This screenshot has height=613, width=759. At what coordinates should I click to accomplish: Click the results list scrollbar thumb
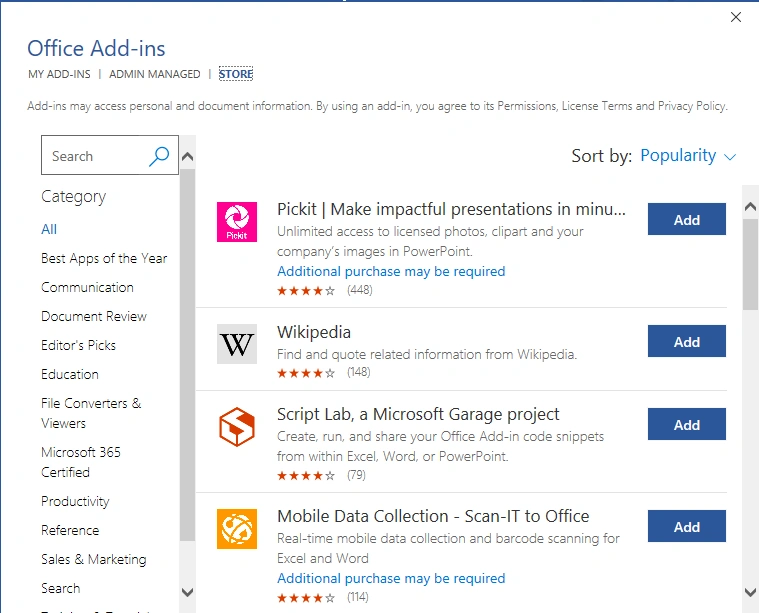point(750,264)
